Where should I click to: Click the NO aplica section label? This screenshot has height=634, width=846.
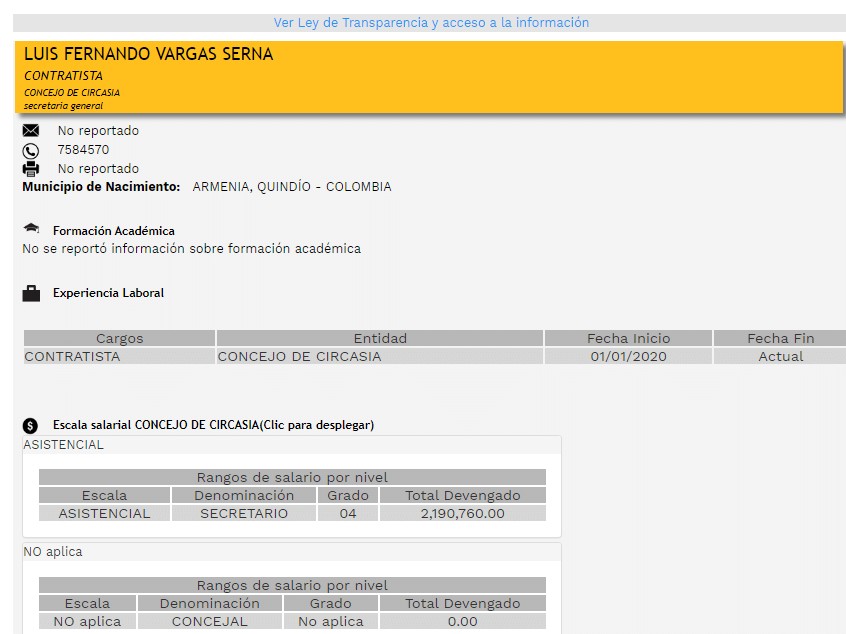coord(53,551)
